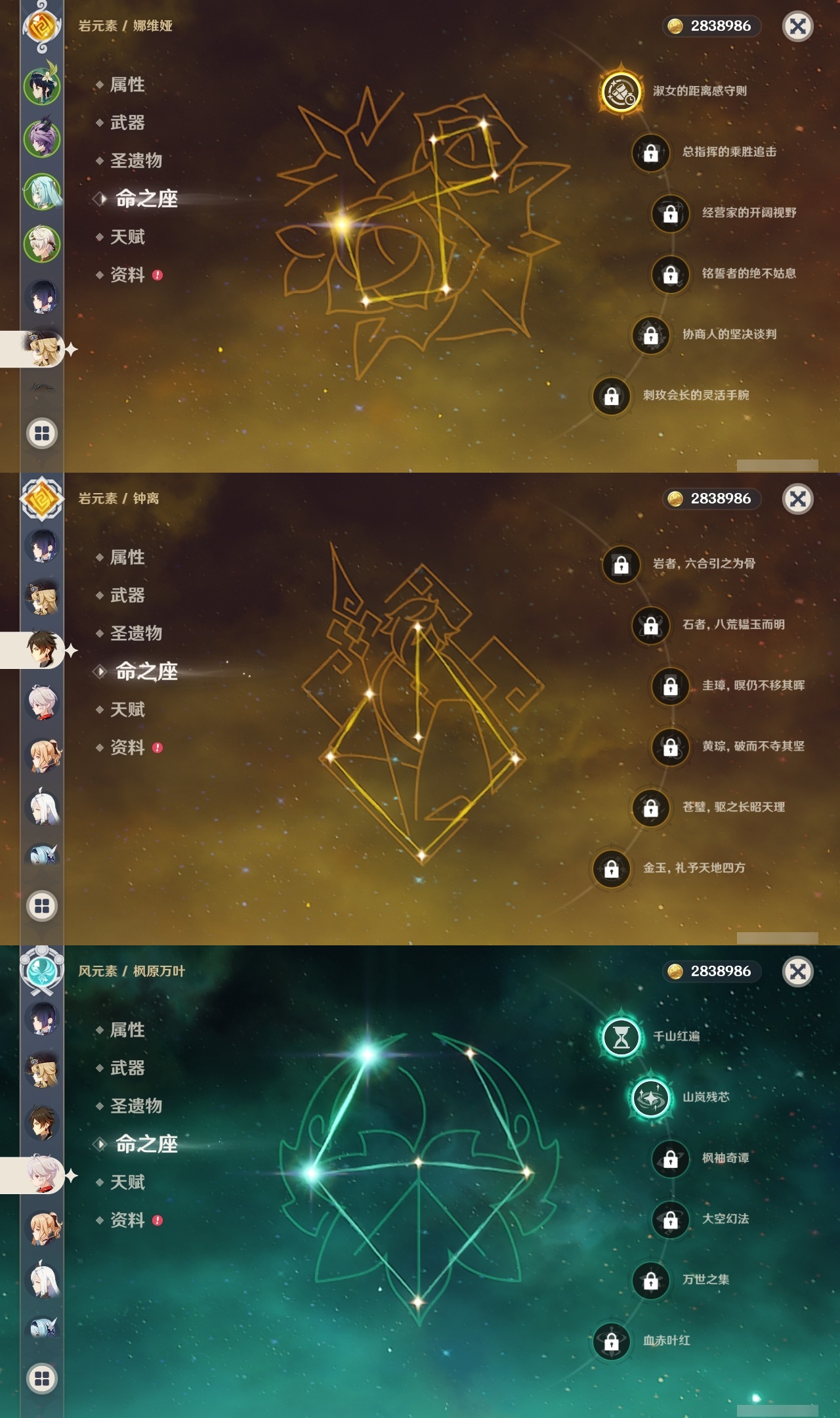Open the unlocked 淑女的距离感守则 constellation icon
The width and height of the screenshot is (840, 1418).
coord(620,91)
